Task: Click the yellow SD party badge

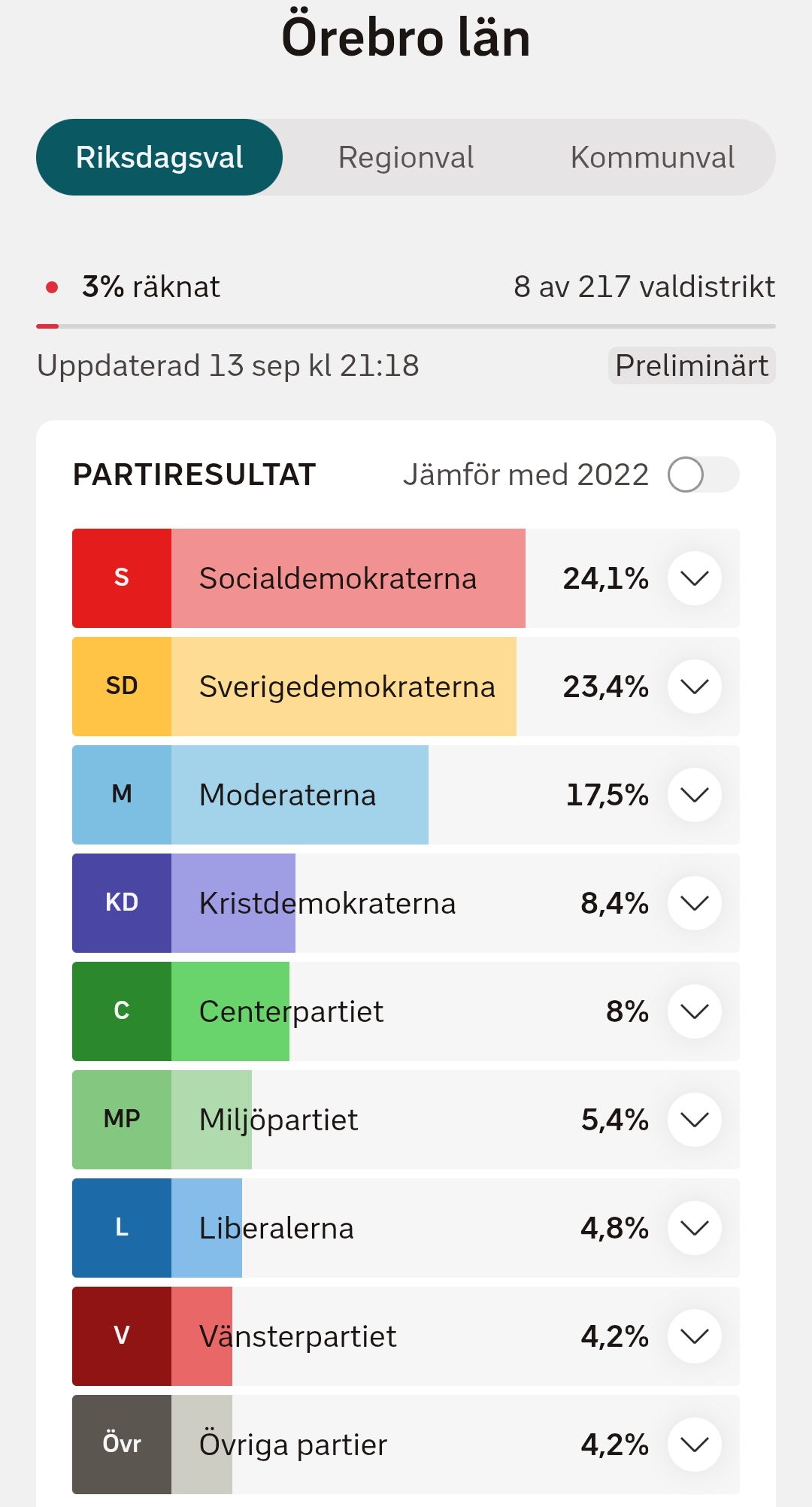Action: tap(122, 687)
